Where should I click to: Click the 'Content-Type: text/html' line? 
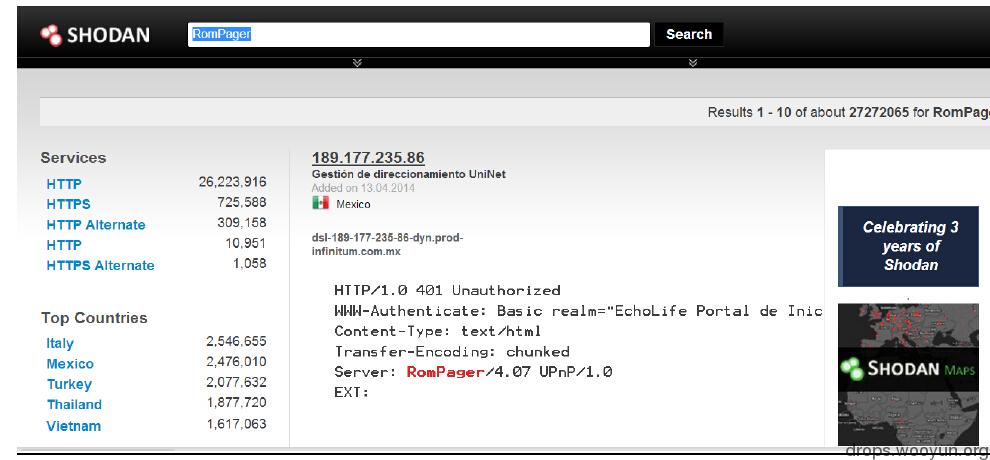click(x=438, y=331)
